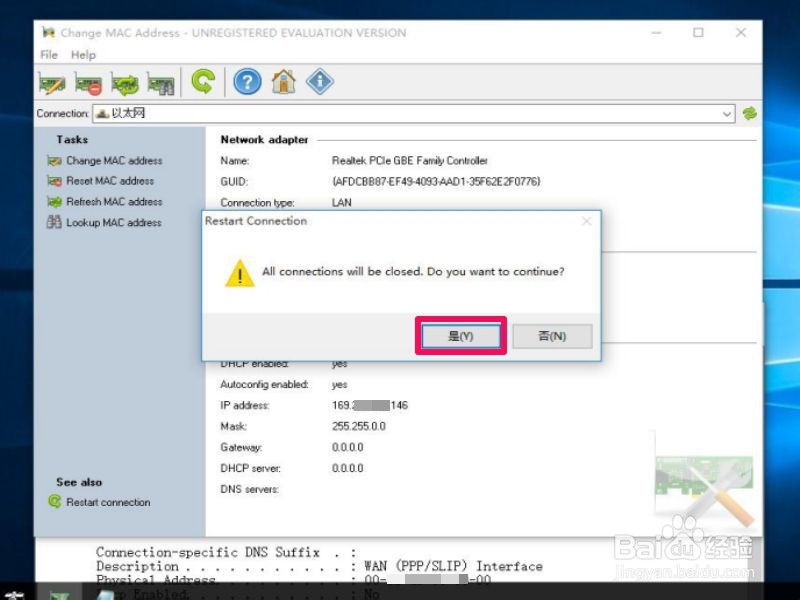The height and width of the screenshot is (600, 800).
Task: Click the Network adapter section heading
Action: 264,139
